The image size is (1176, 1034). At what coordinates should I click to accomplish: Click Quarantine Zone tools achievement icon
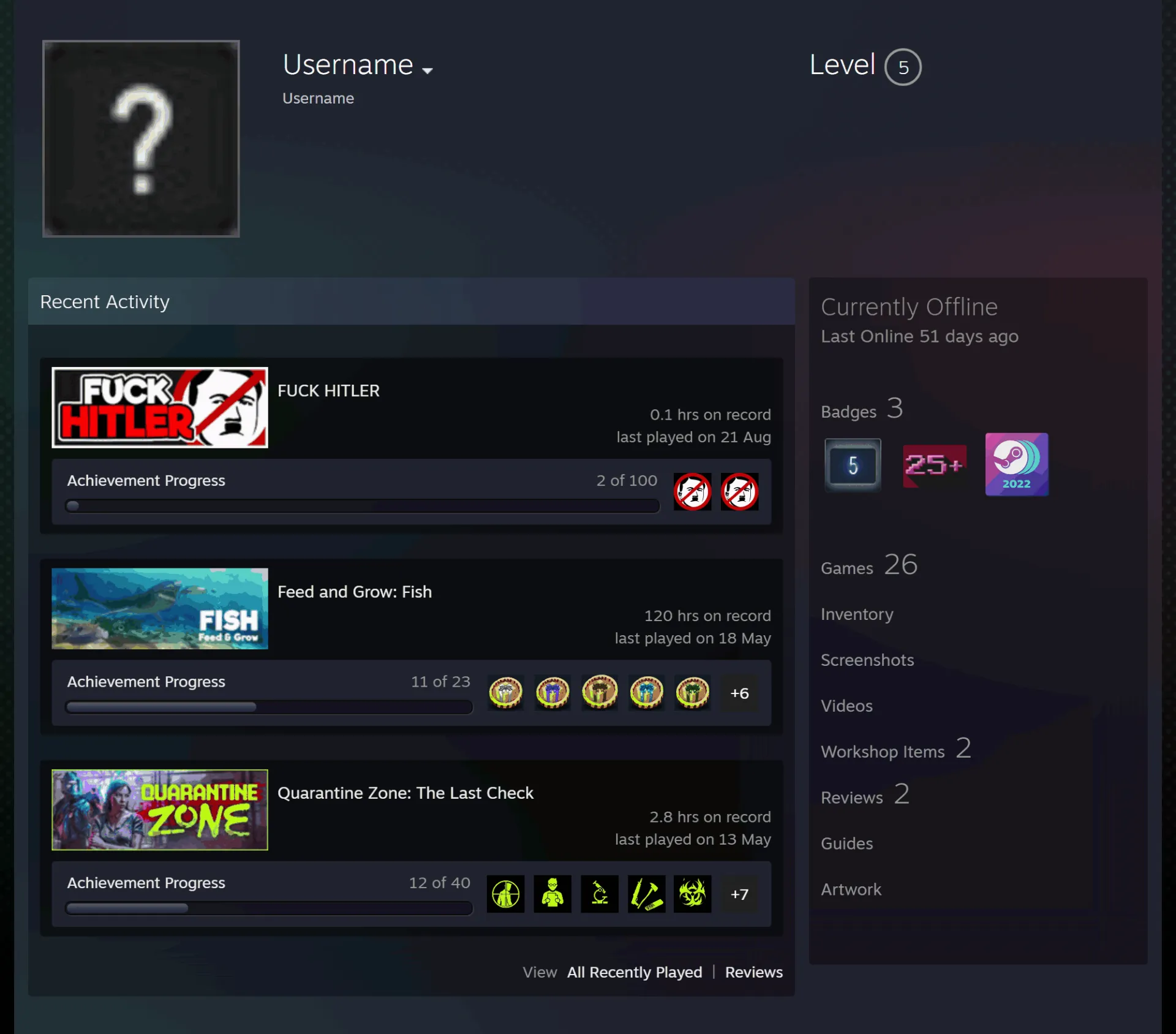[x=646, y=894]
